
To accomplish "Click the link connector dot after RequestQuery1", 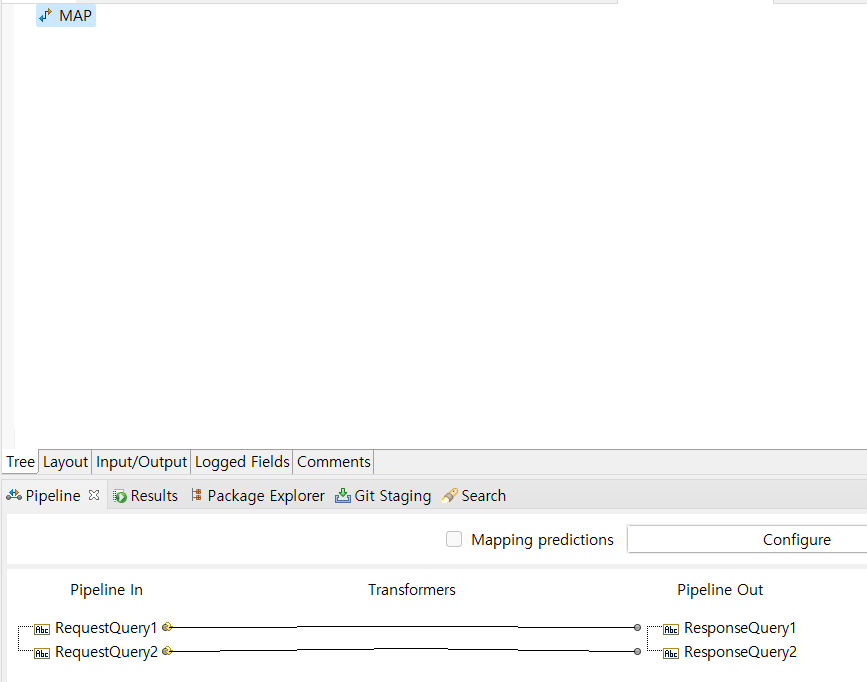I will 168,627.
